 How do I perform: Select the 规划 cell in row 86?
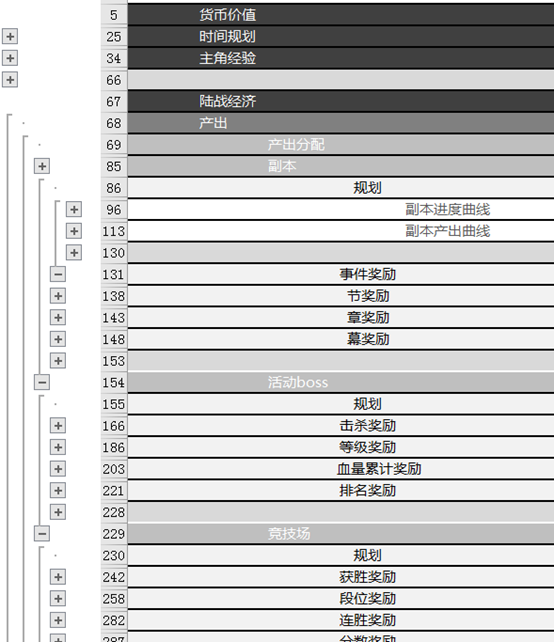click(x=341, y=188)
